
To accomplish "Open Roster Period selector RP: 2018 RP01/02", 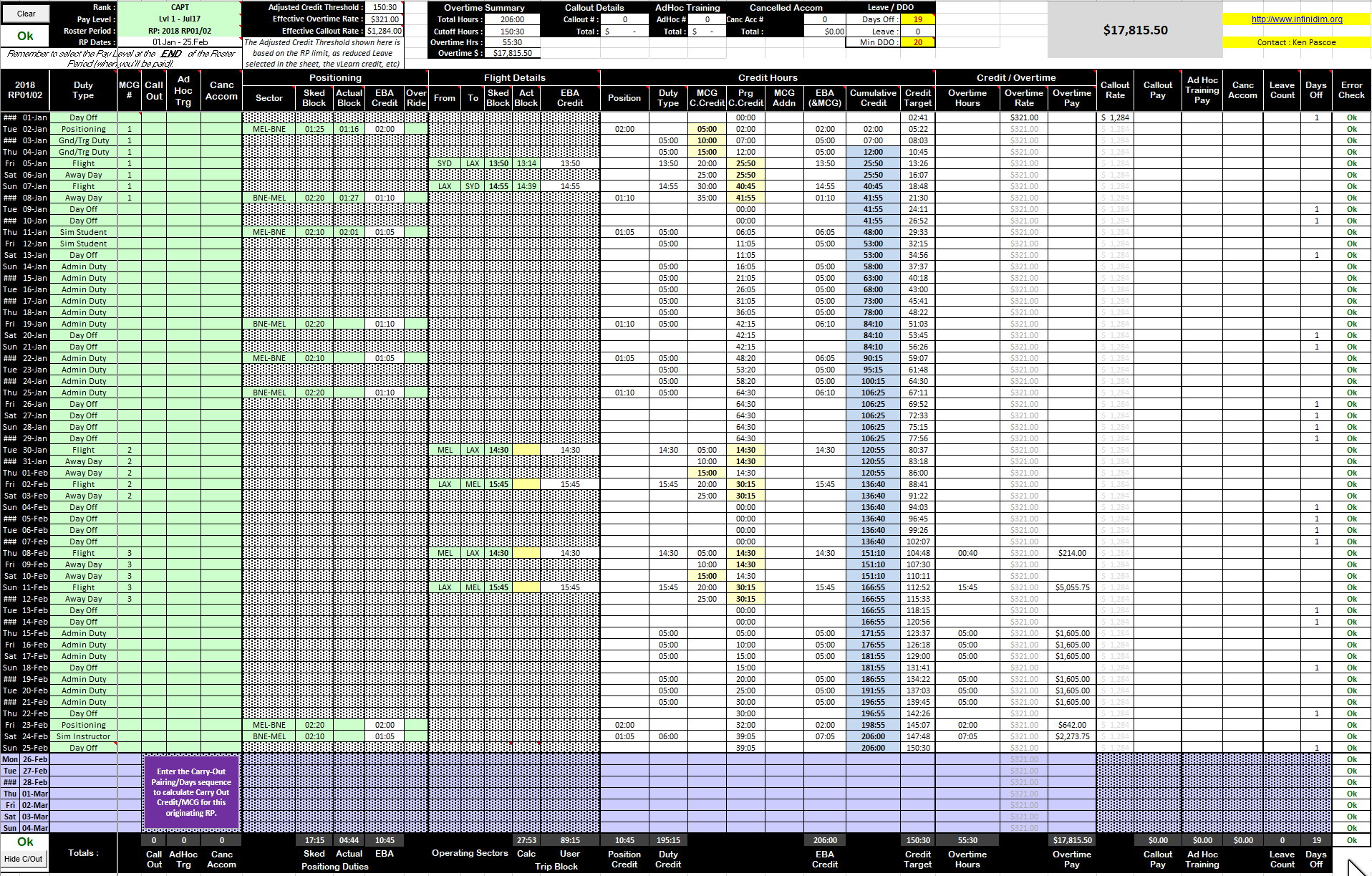I will 180,31.
